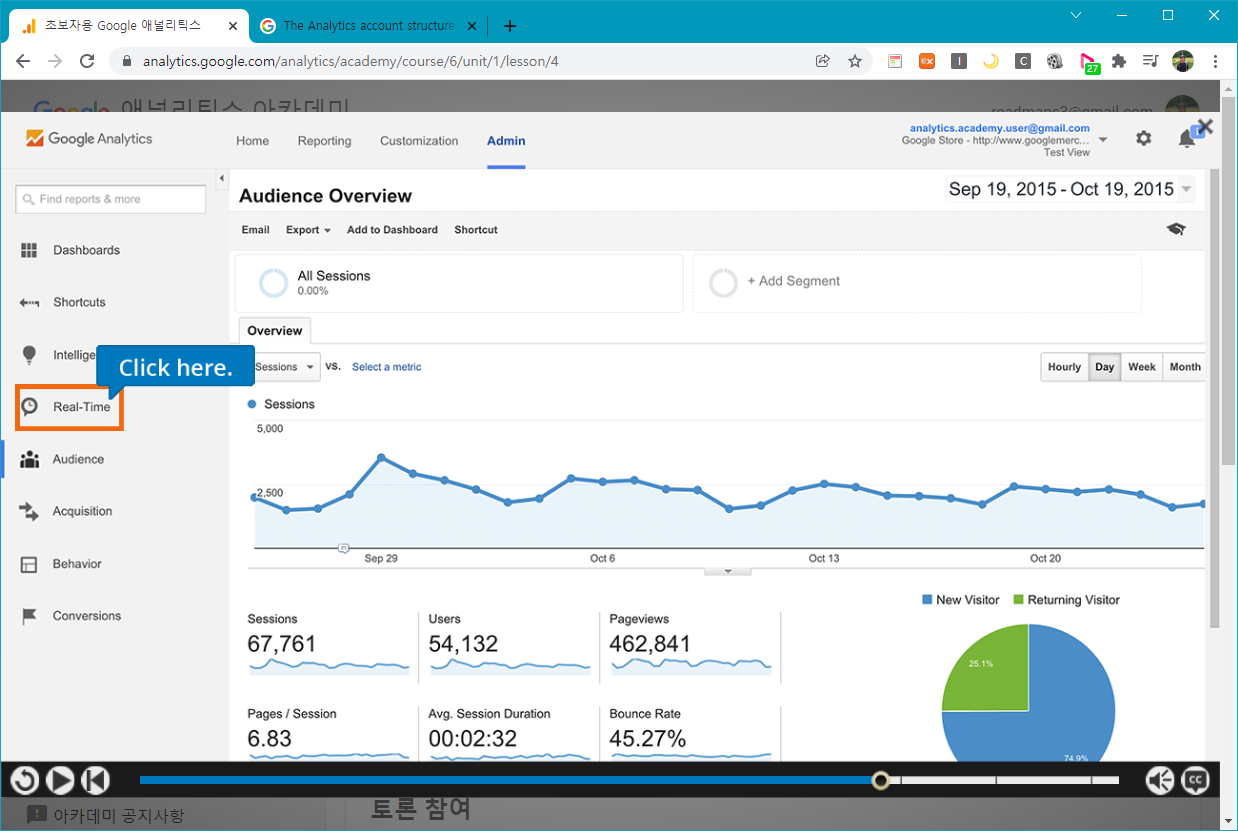Image resolution: width=1238 pixels, height=831 pixels.
Task: Click Add to Dashboard
Action: (392, 230)
